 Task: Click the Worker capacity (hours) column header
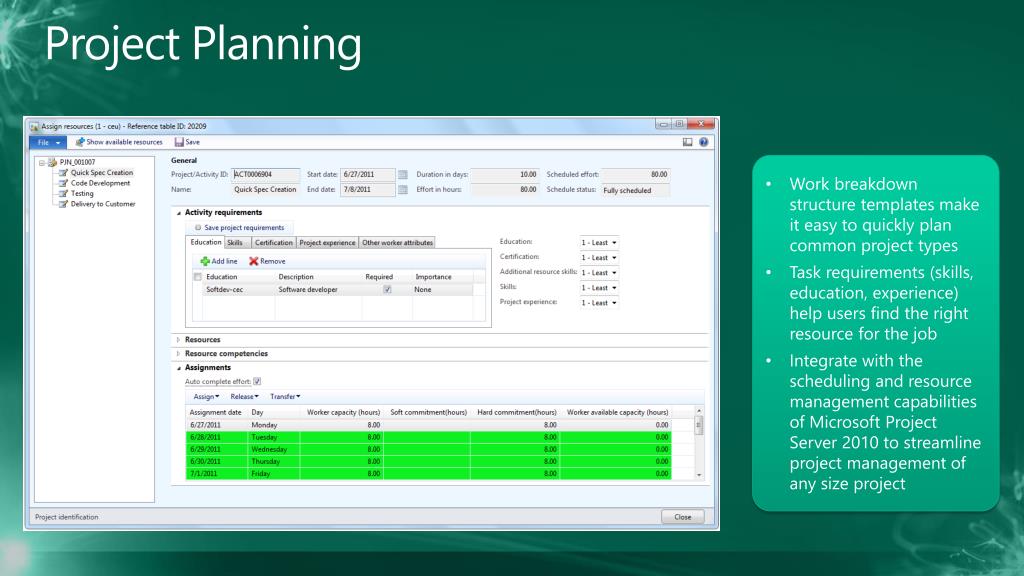342,413
